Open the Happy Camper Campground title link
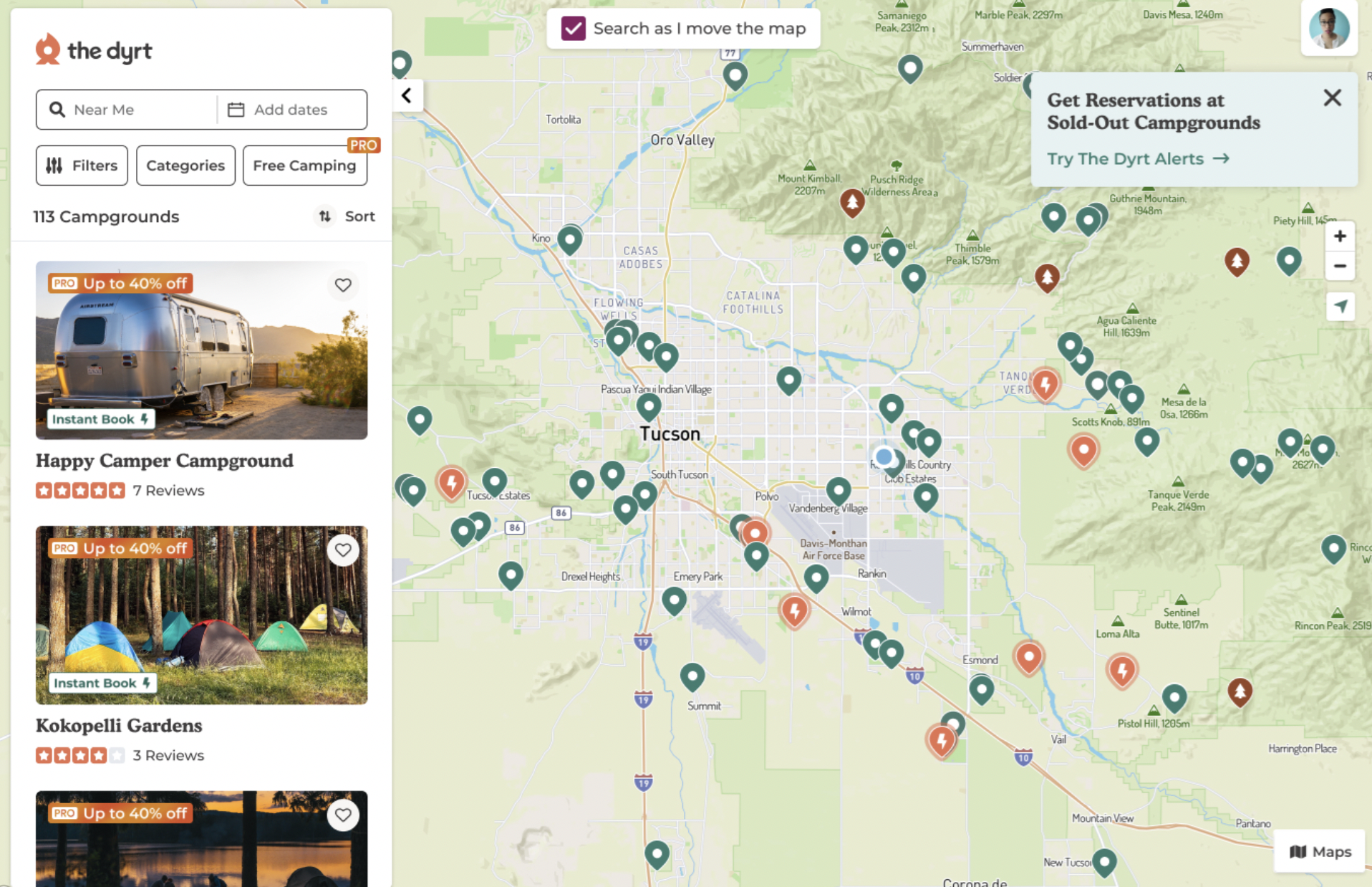This screenshot has height=887, width=1372. (165, 461)
